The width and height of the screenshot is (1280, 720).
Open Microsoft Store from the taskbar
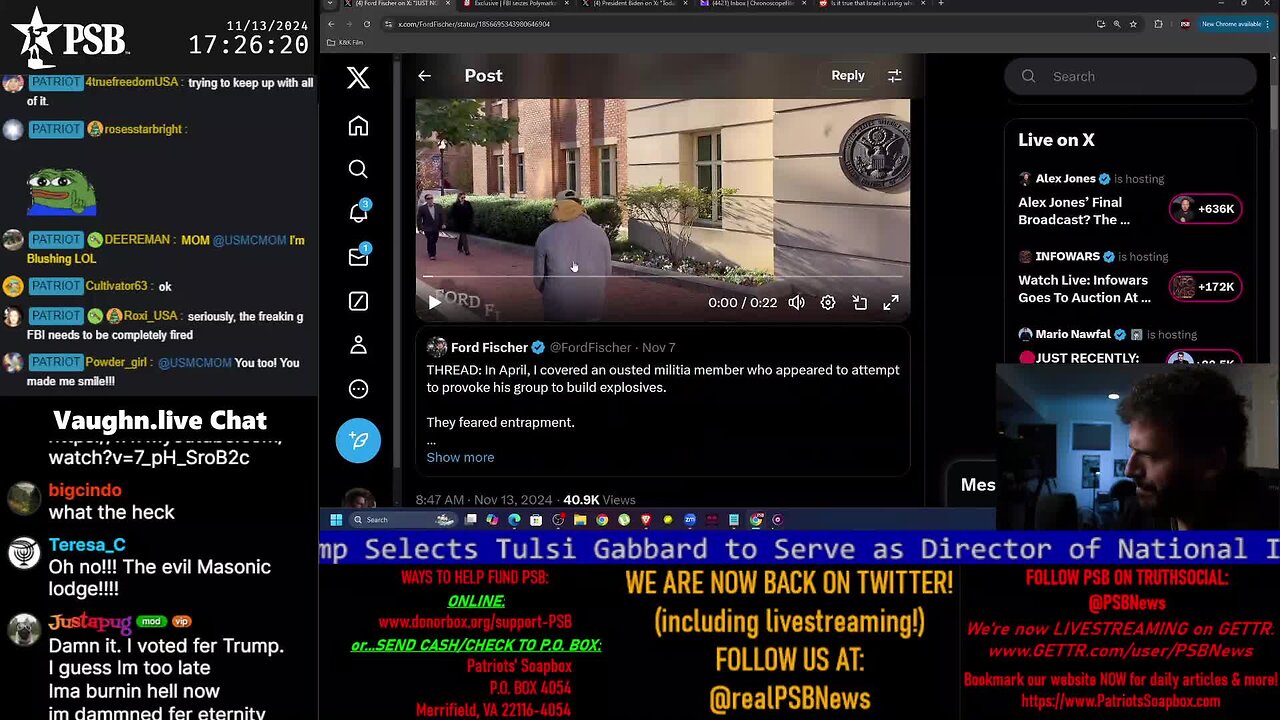click(536, 520)
